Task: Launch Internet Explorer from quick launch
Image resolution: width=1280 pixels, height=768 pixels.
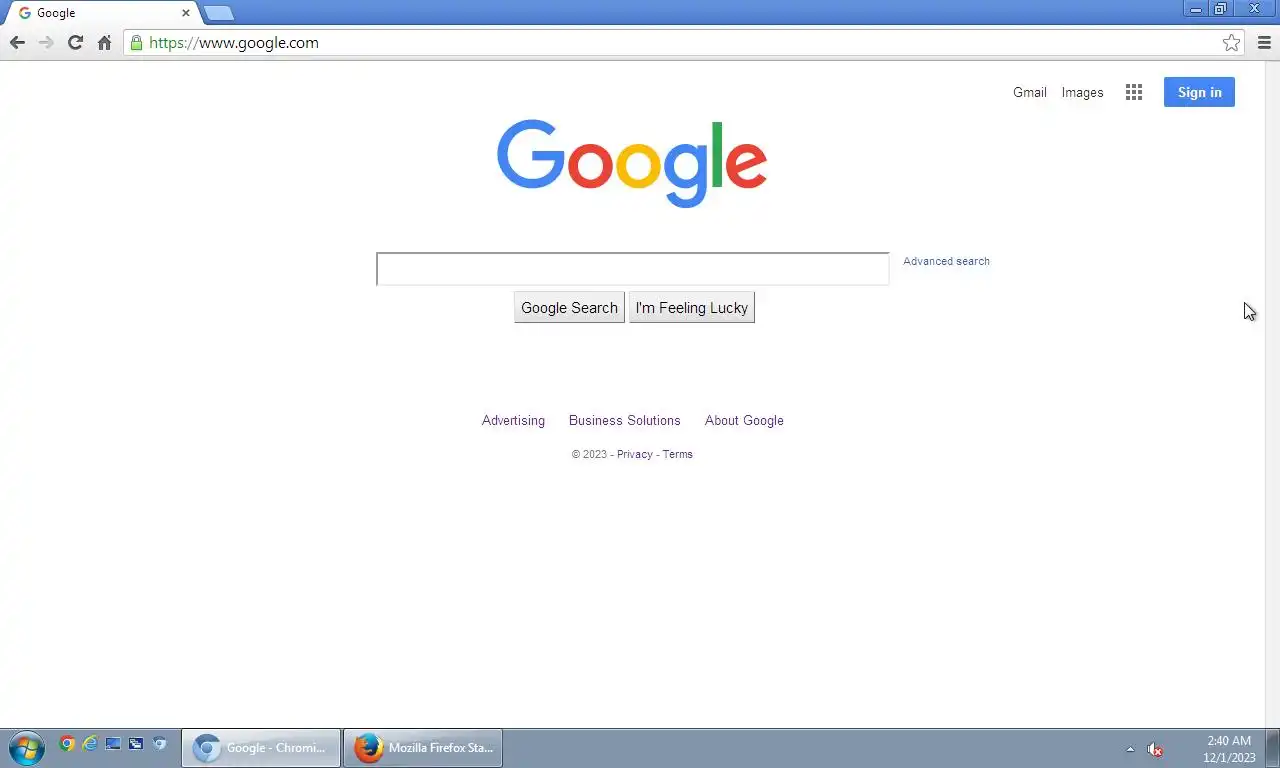Action: (90, 744)
